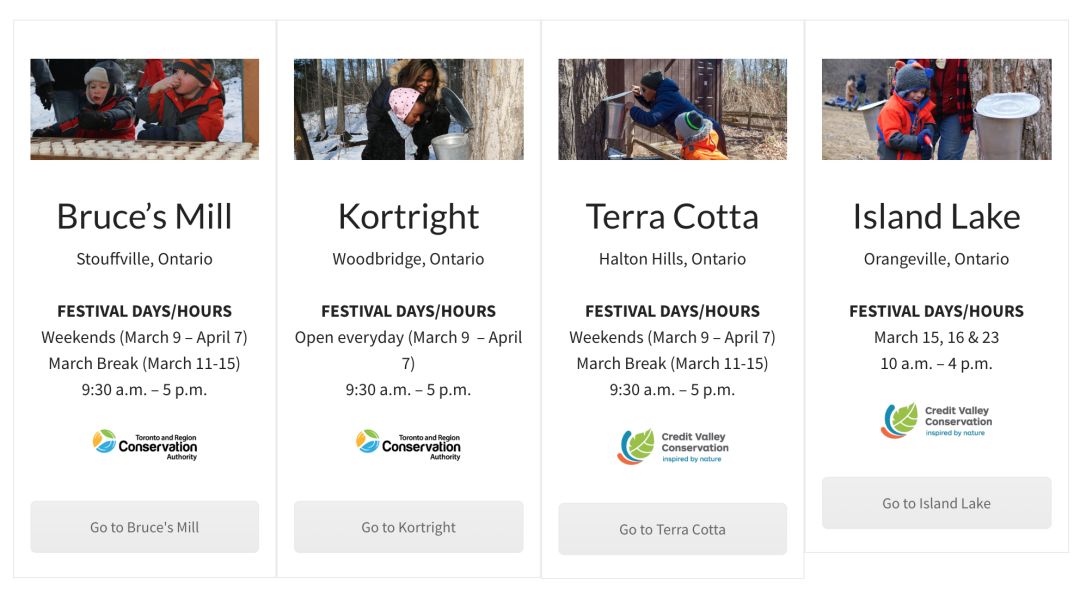Click the Halton Hills, Ontario location text

tap(672, 259)
